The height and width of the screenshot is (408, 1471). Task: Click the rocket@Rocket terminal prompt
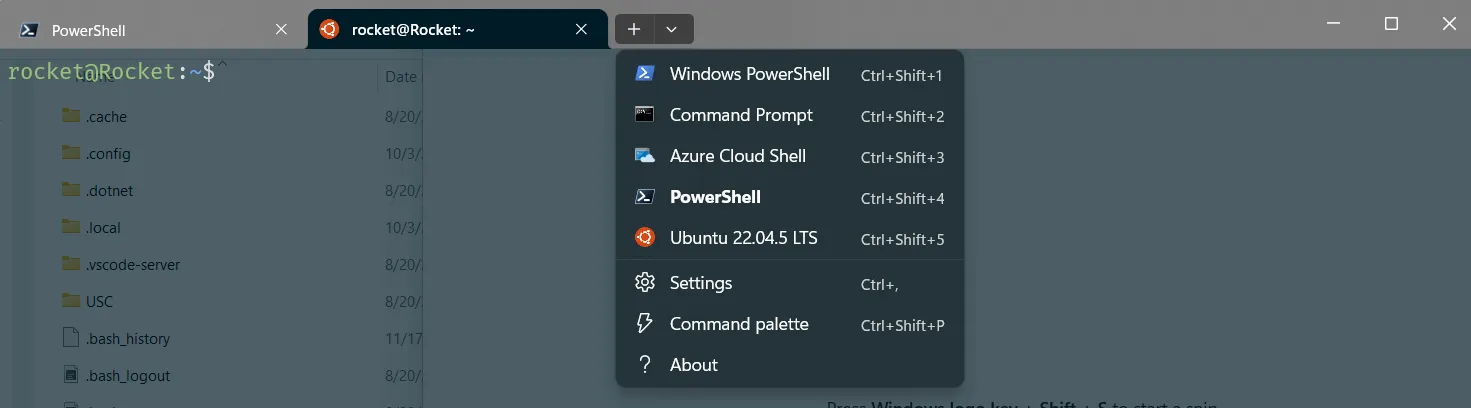[x=111, y=71]
